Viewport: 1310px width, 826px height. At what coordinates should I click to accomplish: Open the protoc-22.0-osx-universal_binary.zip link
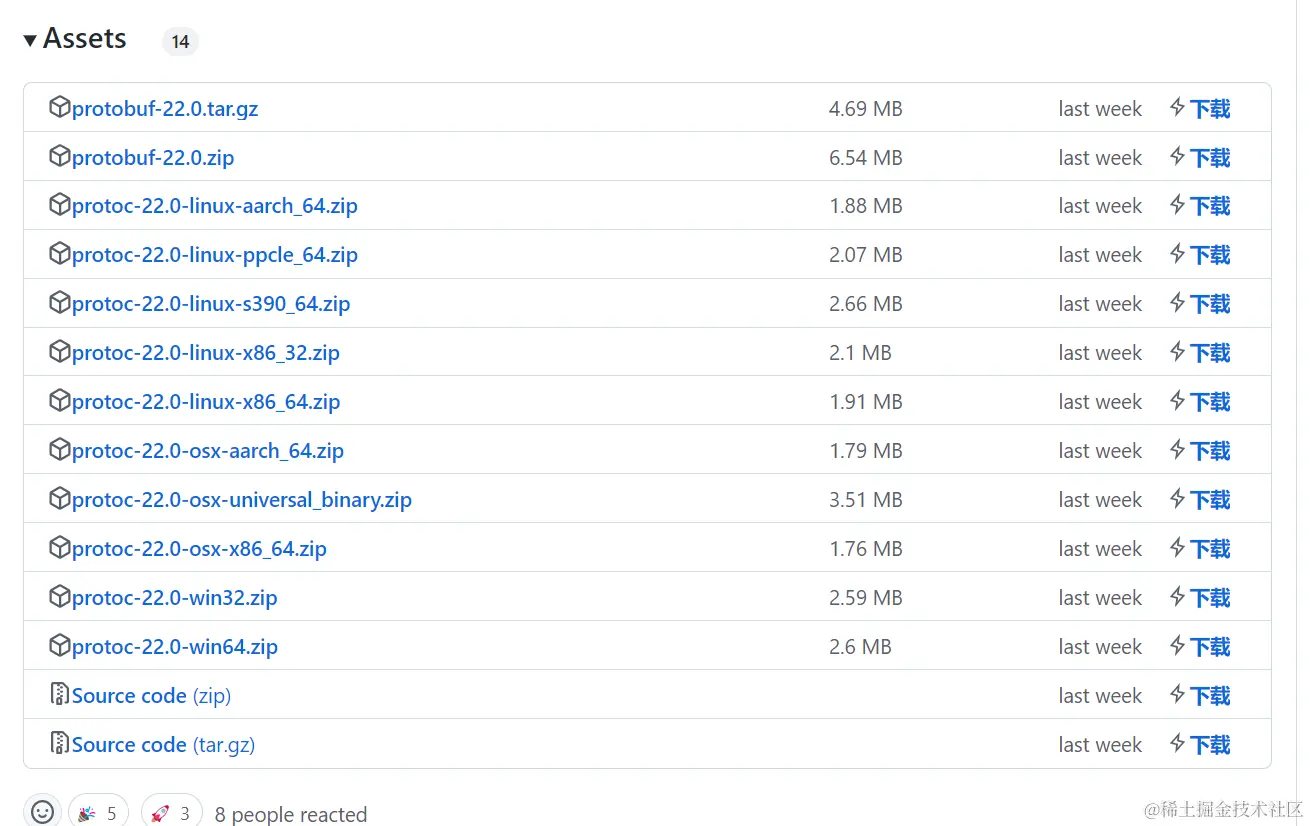[242, 500]
